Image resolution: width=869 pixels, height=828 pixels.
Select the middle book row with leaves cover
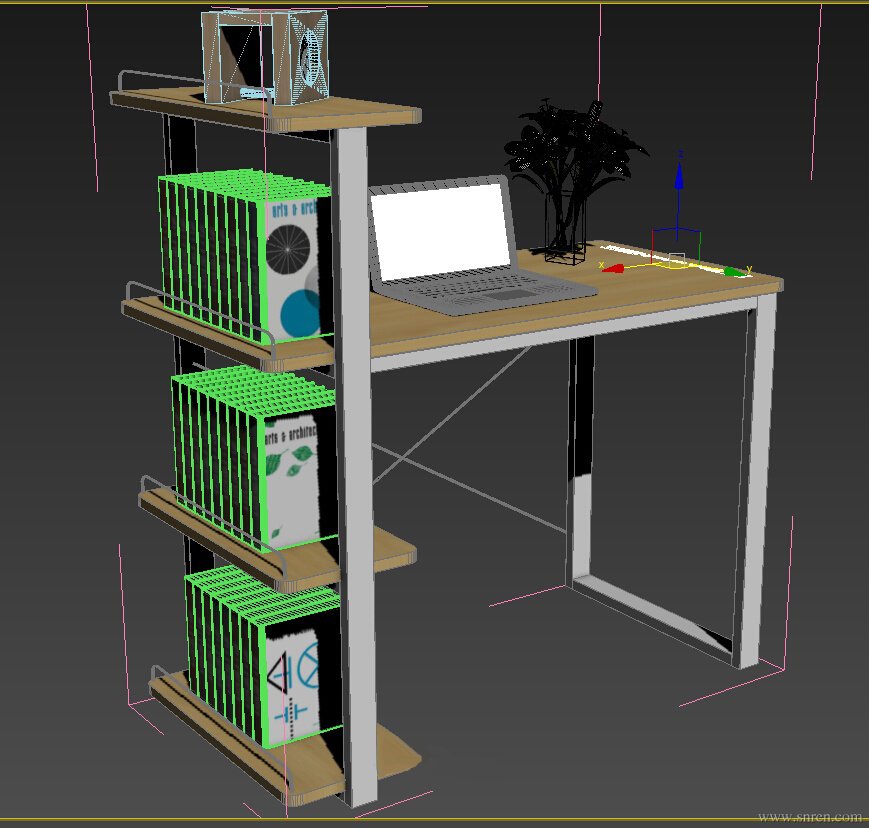(x=254, y=459)
